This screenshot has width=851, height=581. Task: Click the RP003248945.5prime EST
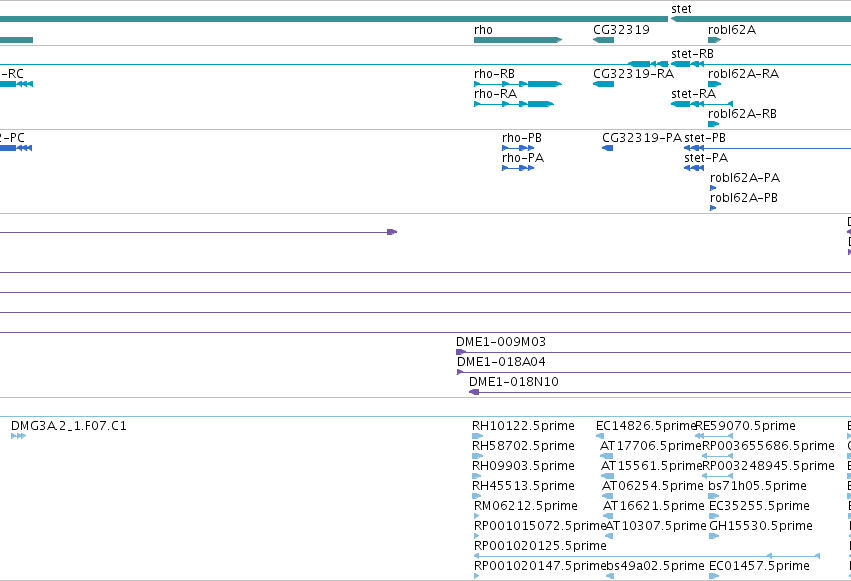(717, 476)
